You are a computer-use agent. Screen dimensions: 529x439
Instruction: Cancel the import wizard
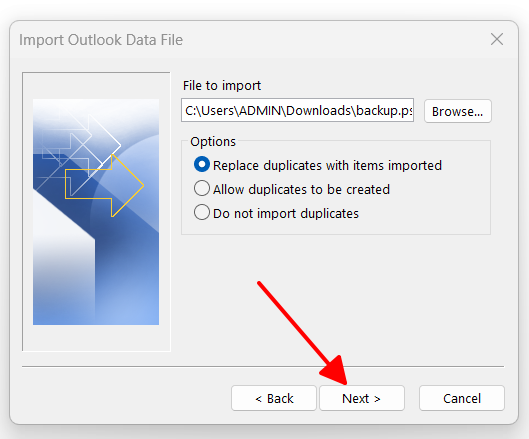(462, 398)
